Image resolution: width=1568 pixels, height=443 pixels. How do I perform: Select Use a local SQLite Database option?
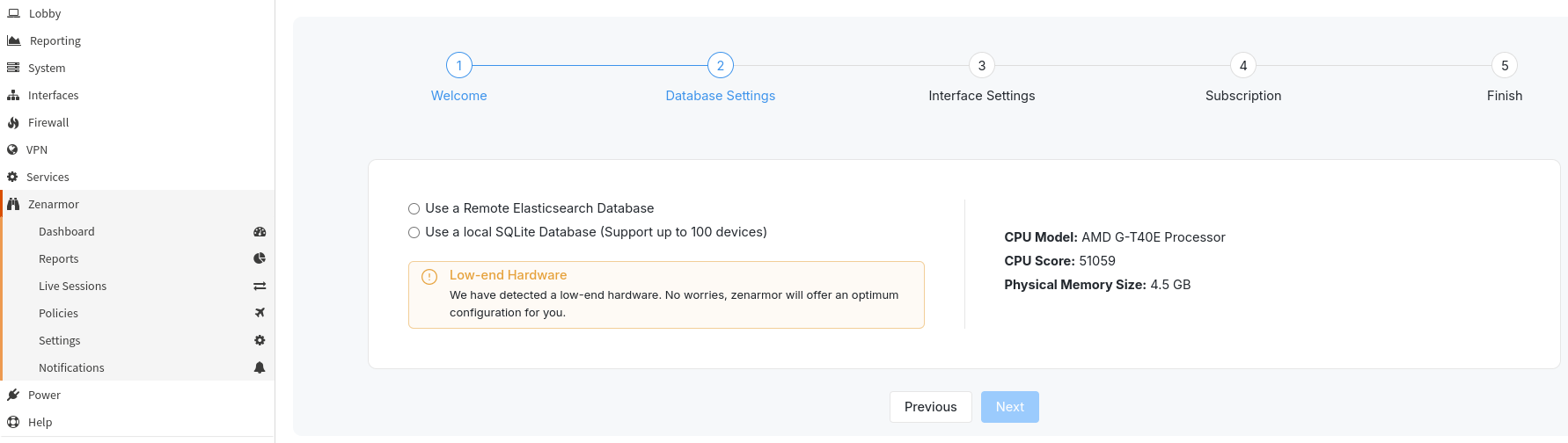click(x=414, y=233)
